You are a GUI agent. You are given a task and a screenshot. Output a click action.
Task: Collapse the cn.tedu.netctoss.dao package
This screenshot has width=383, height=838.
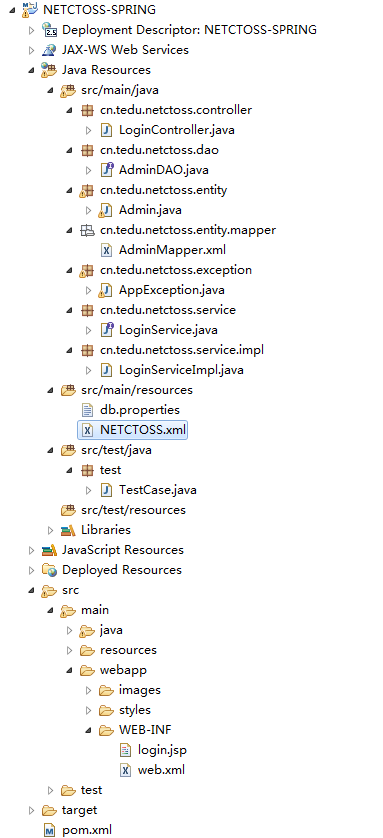pos(70,151)
